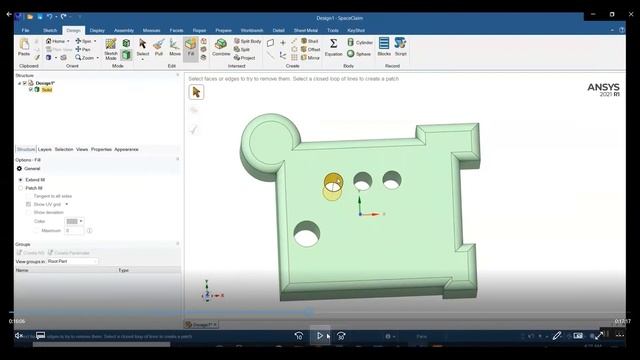The height and width of the screenshot is (360, 640).
Task: Select the Extend fill radio option
Action: point(20,180)
